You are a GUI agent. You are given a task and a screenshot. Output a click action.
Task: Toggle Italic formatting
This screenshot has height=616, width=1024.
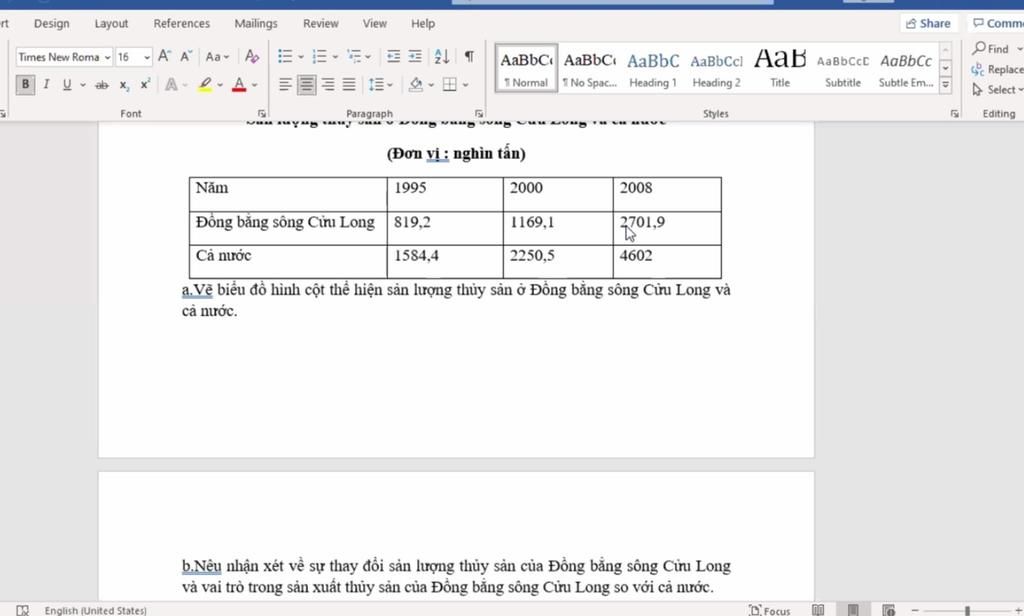[46, 84]
